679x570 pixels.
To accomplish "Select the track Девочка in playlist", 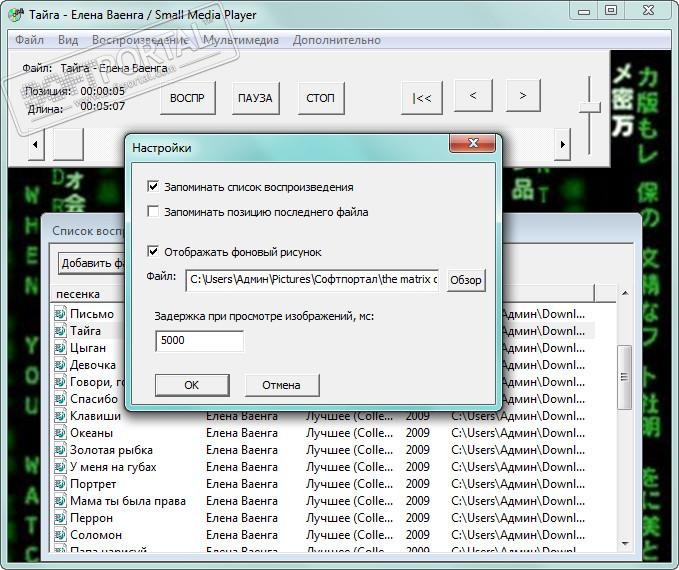I will pyautogui.click(x=93, y=365).
